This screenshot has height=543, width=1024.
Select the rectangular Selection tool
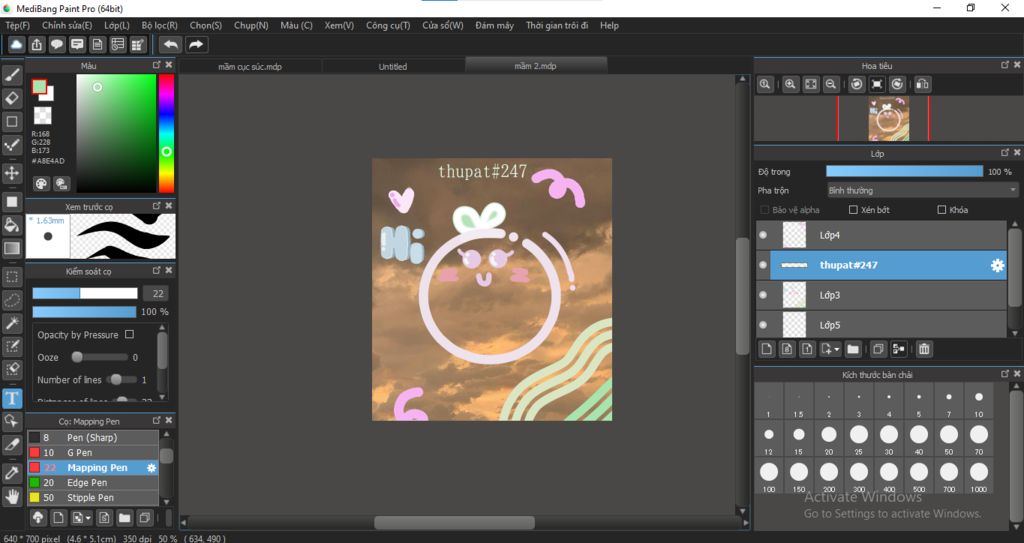(x=12, y=276)
